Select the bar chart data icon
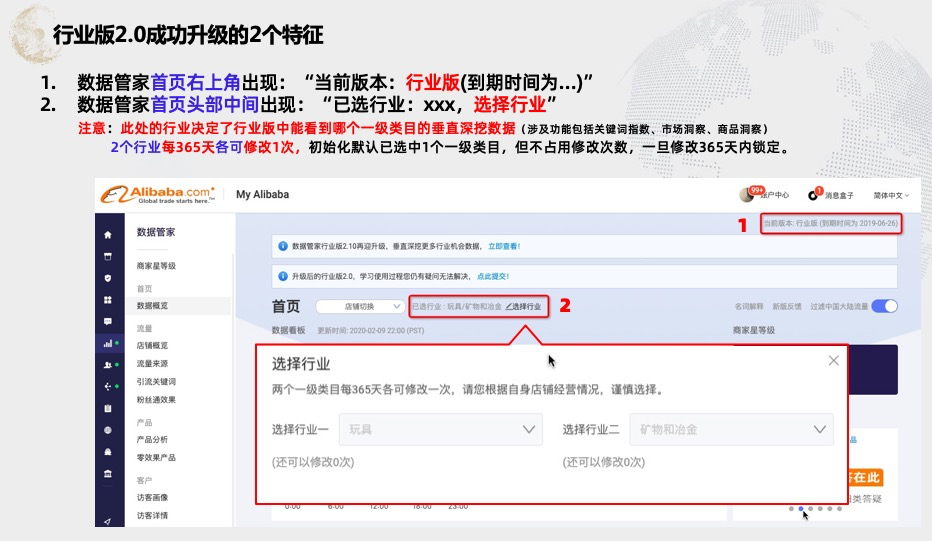 tap(108, 343)
